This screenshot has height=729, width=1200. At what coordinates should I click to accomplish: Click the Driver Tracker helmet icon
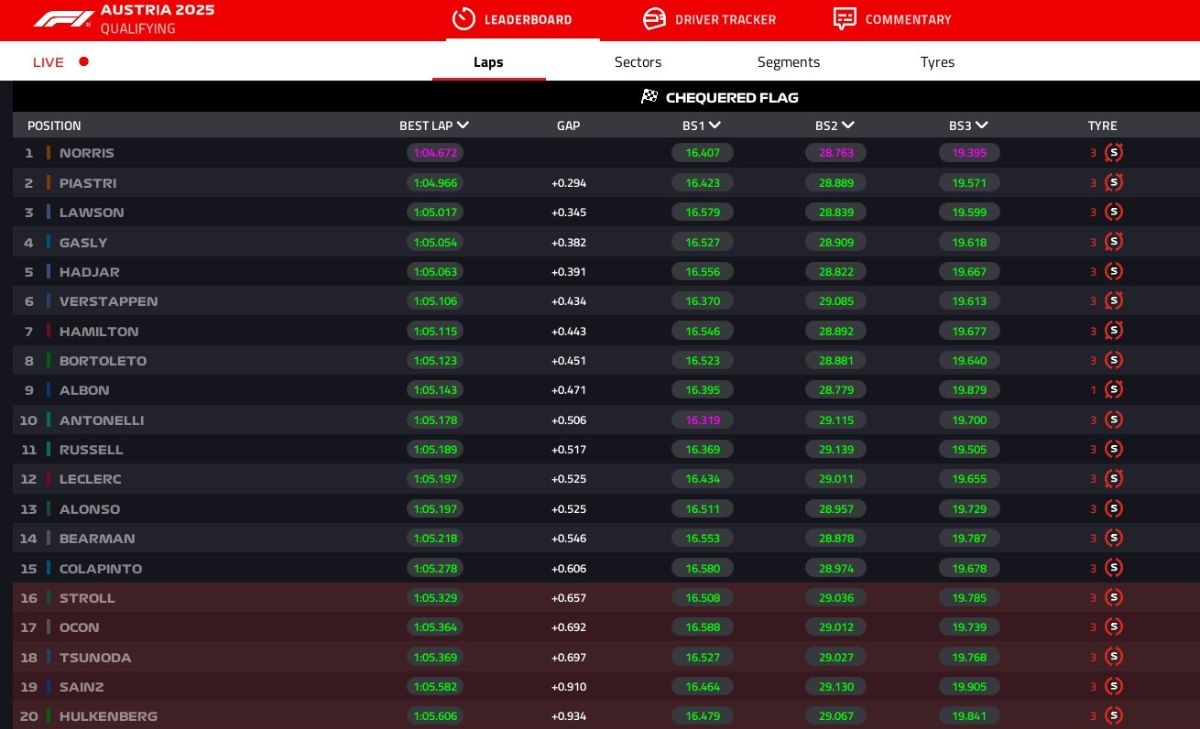[x=654, y=19]
